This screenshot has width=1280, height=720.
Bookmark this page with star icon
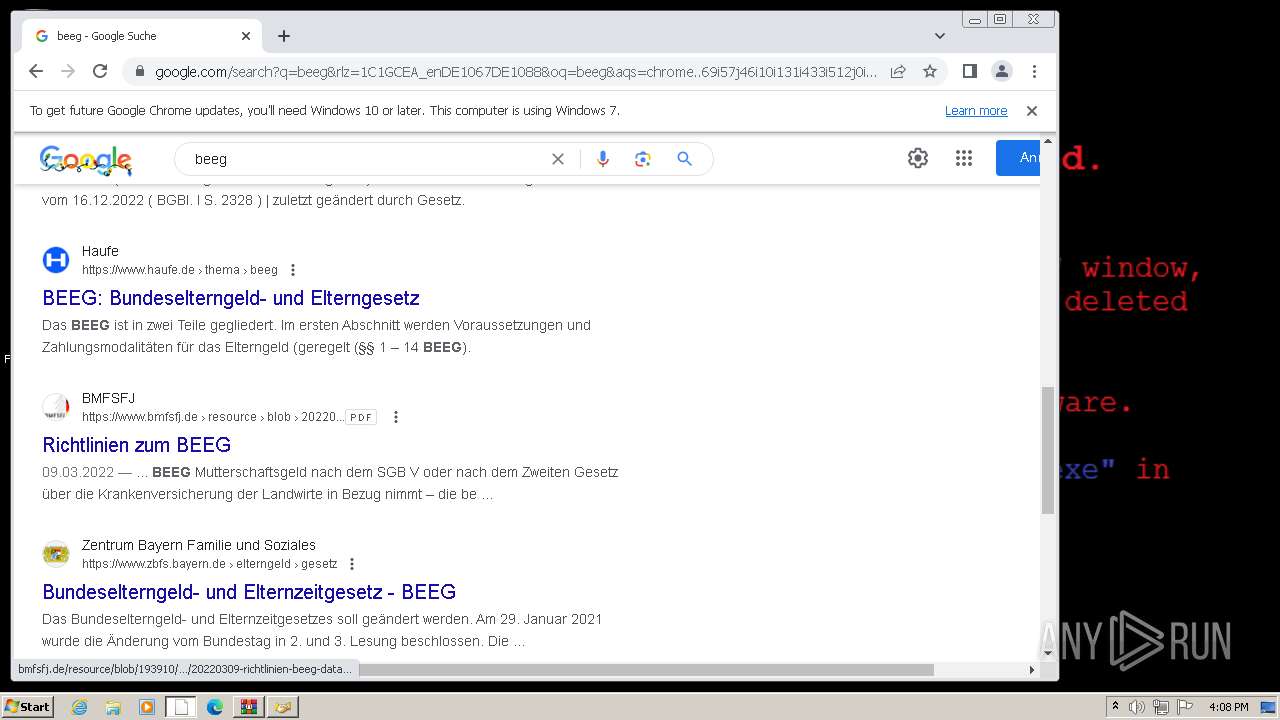click(x=930, y=71)
